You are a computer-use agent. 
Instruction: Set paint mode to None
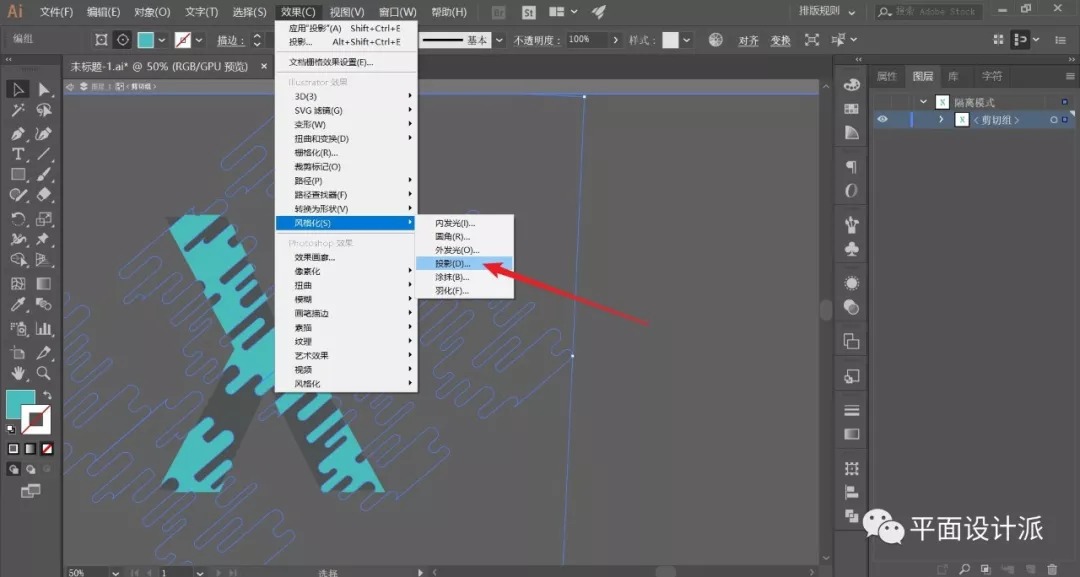(x=47, y=449)
